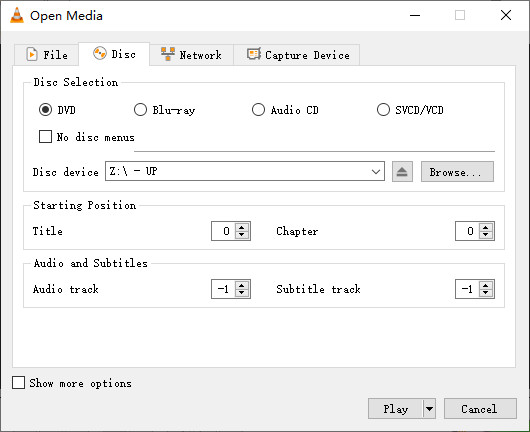Increase the Title value with up arrow
This screenshot has height=432, width=530.
click(x=242, y=227)
